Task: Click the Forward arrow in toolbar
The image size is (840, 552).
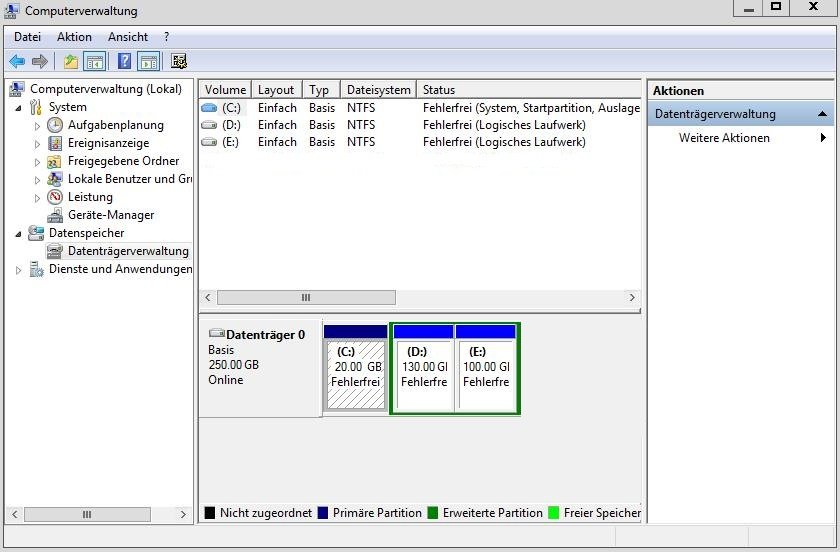Action: 40,62
